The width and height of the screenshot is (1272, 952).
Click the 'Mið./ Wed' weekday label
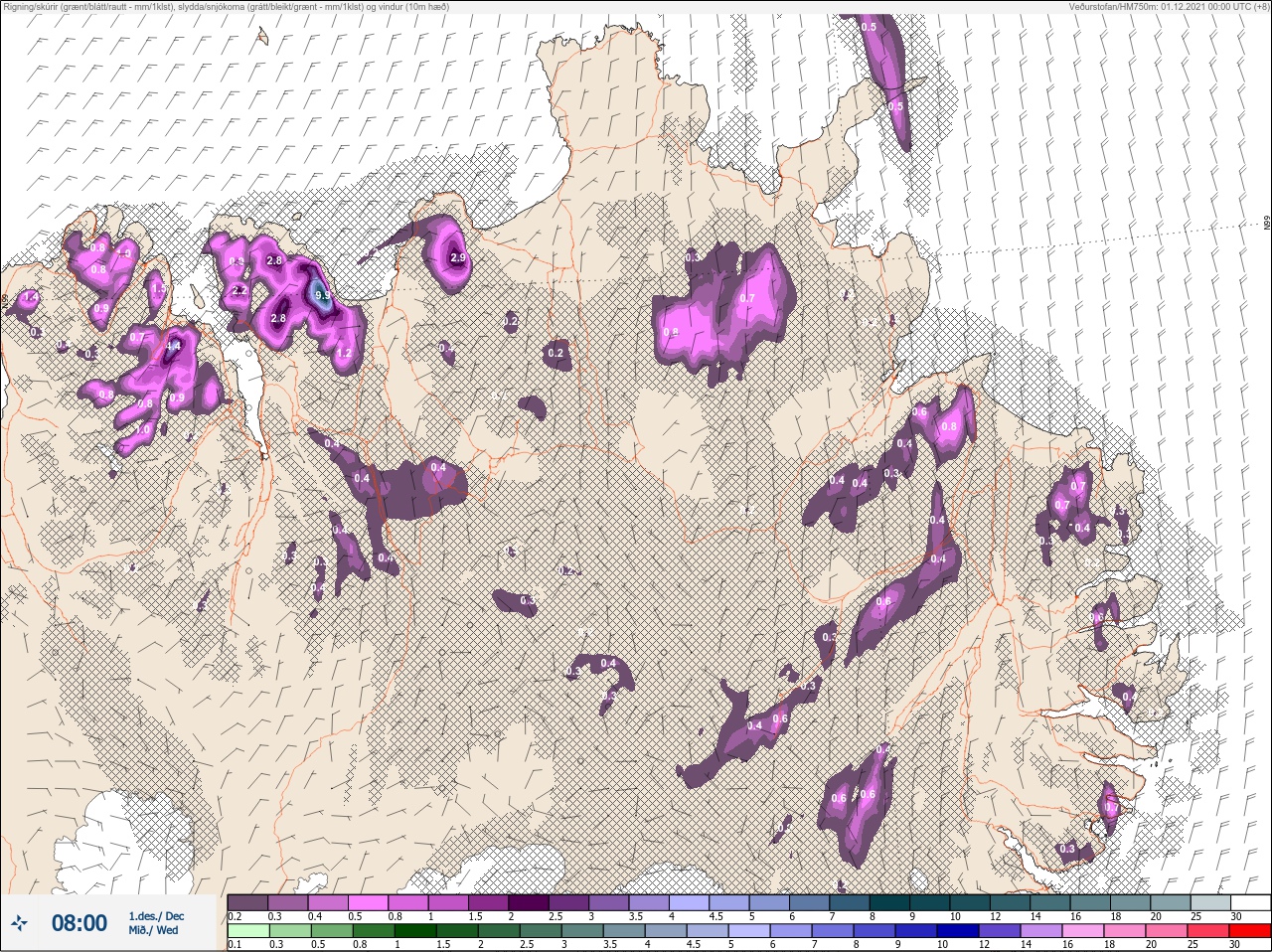click(154, 930)
